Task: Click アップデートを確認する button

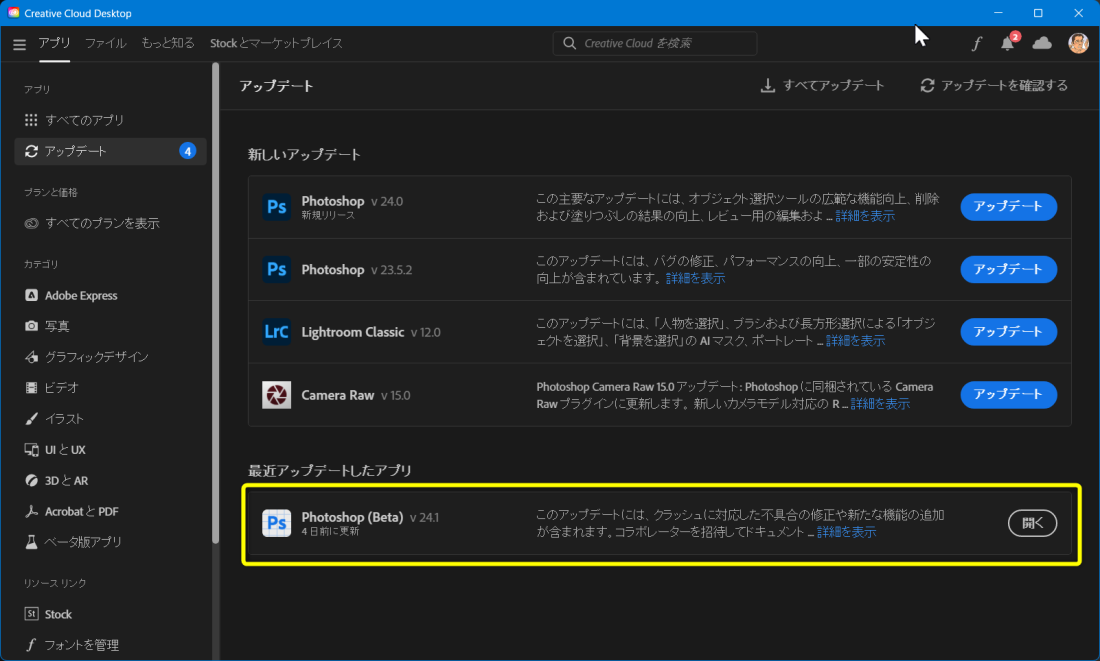Action: click(994, 86)
